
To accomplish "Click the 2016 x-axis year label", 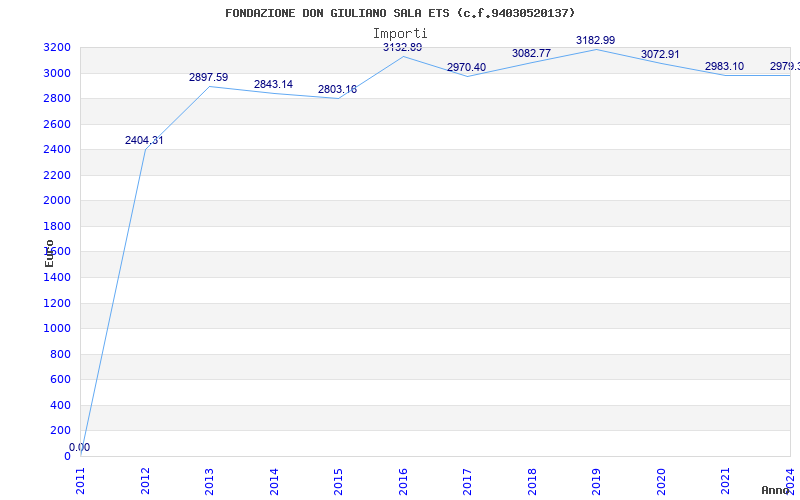I will click(x=404, y=481).
